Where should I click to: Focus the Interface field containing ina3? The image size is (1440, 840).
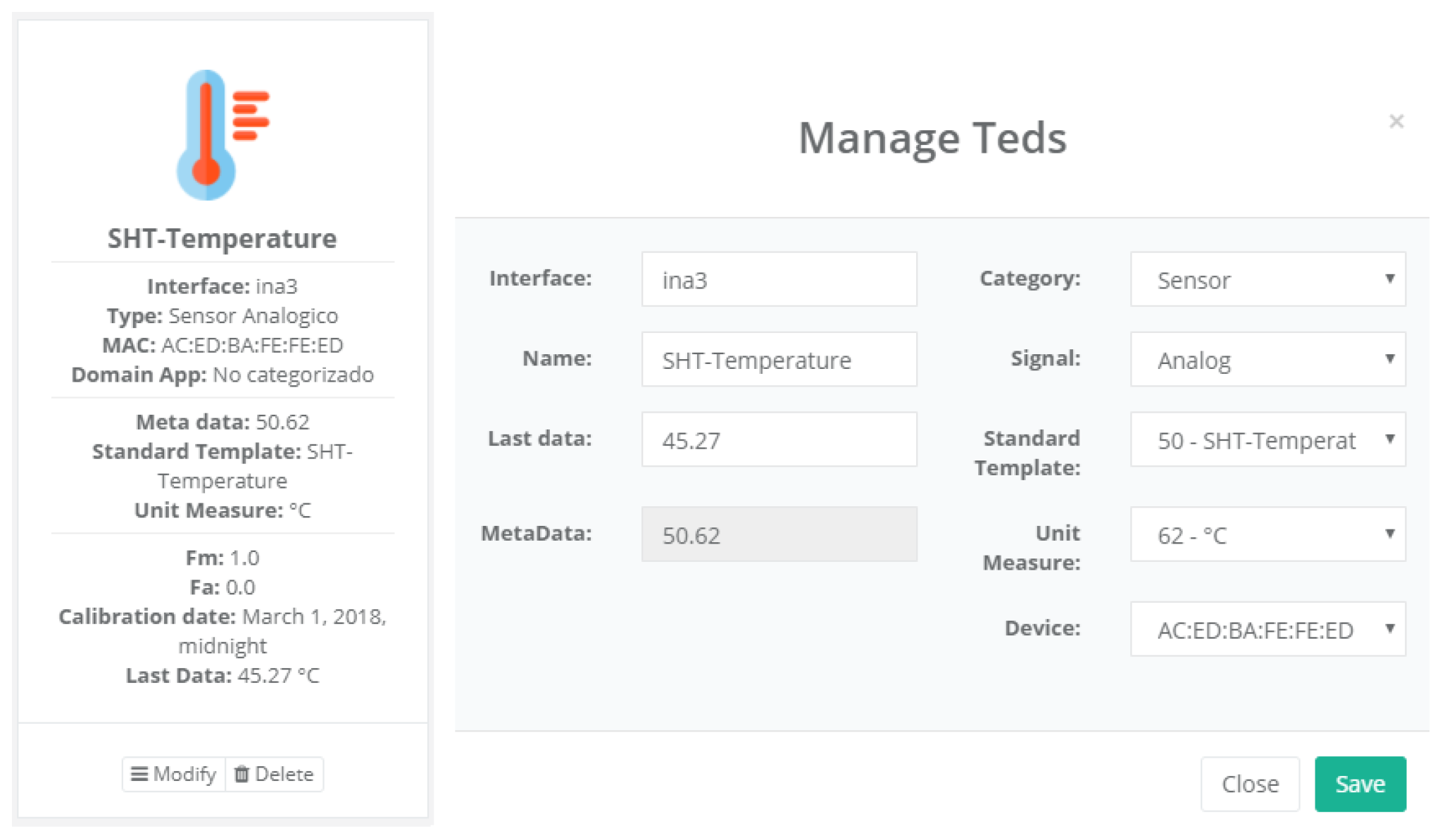click(x=779, y=280)
